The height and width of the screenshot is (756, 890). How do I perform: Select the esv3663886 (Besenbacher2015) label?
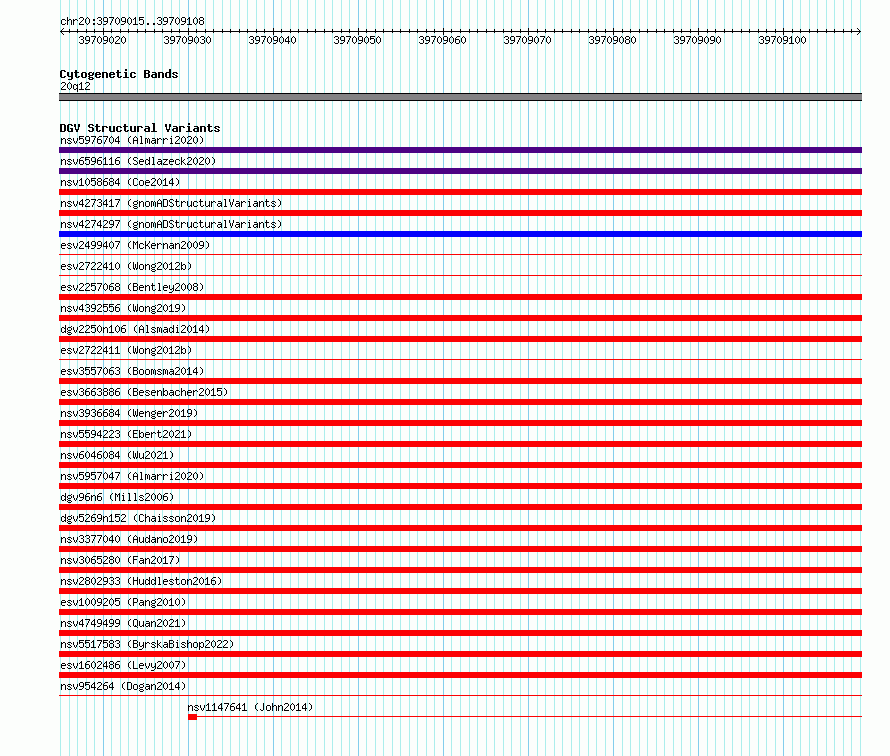(x=144, y=392)
